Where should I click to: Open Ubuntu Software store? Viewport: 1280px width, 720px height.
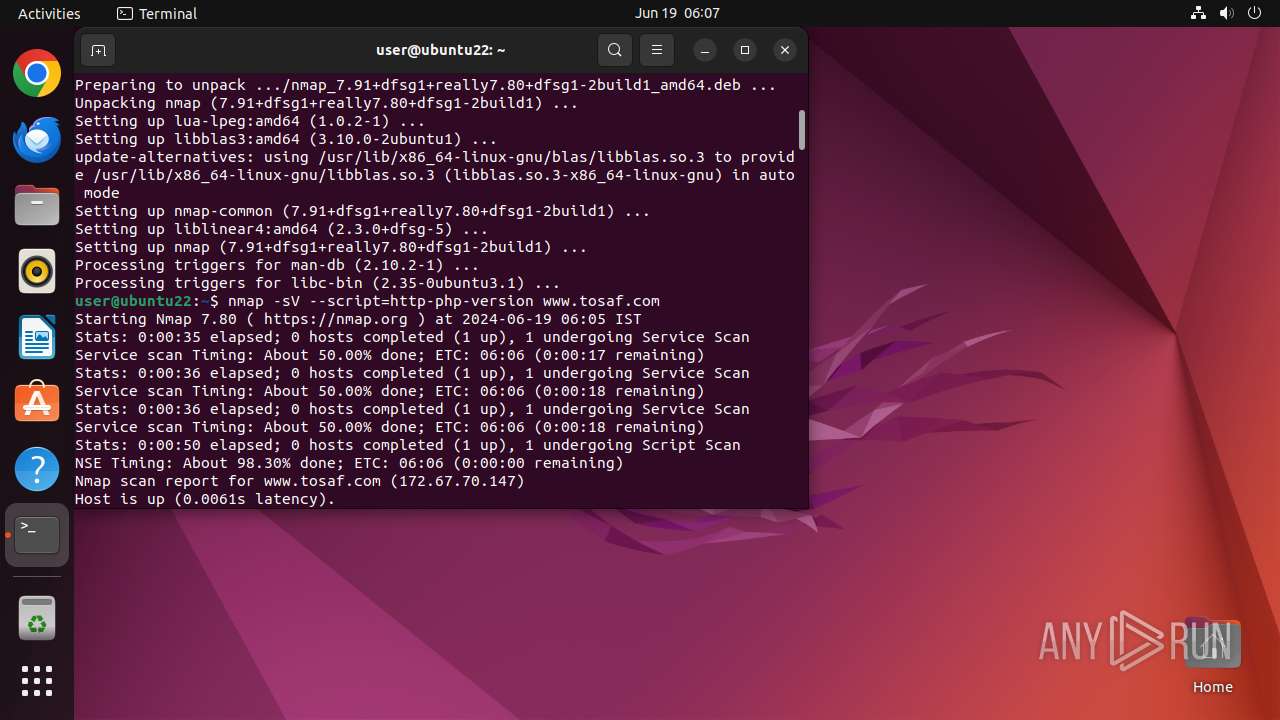37,403
